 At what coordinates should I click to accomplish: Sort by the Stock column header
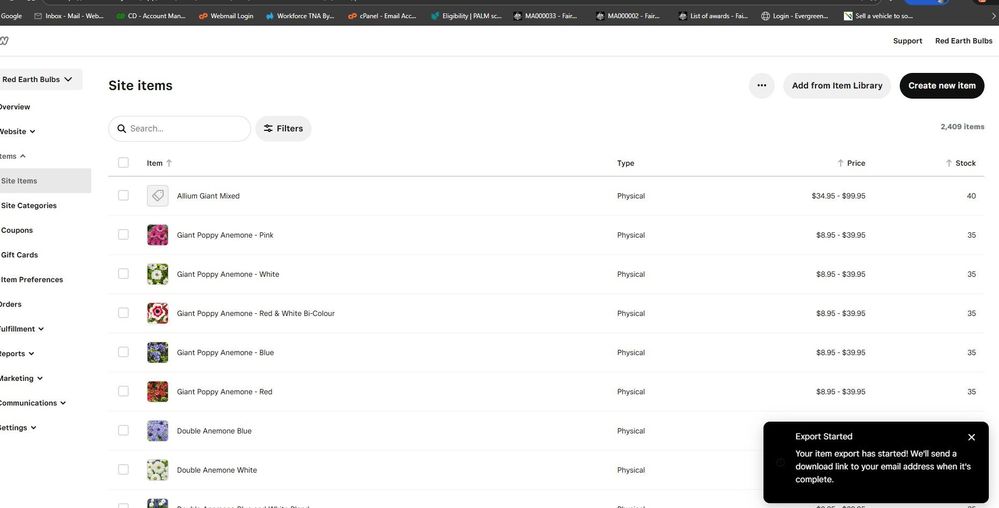coord(961,163)
